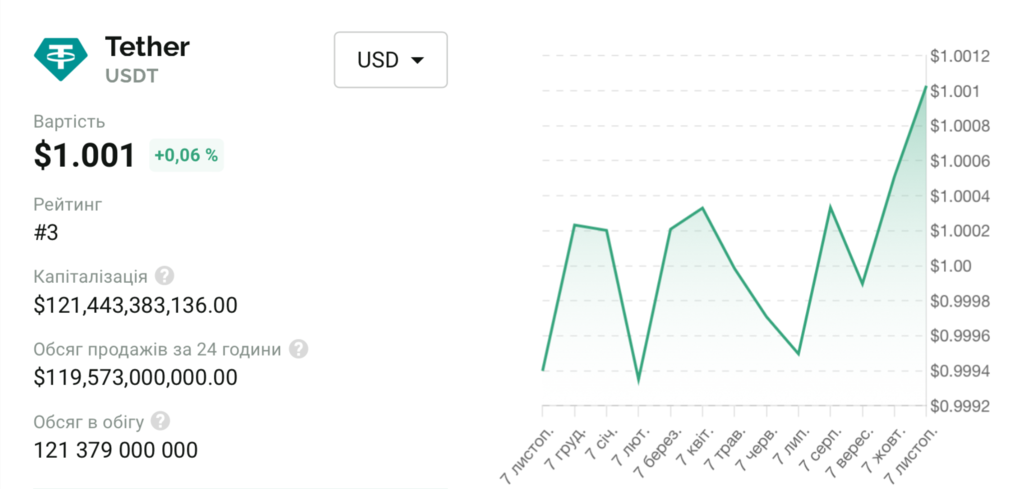Click the circulating supply value 121 379 000 000
1020x489 pixels.
pos(116,450)
